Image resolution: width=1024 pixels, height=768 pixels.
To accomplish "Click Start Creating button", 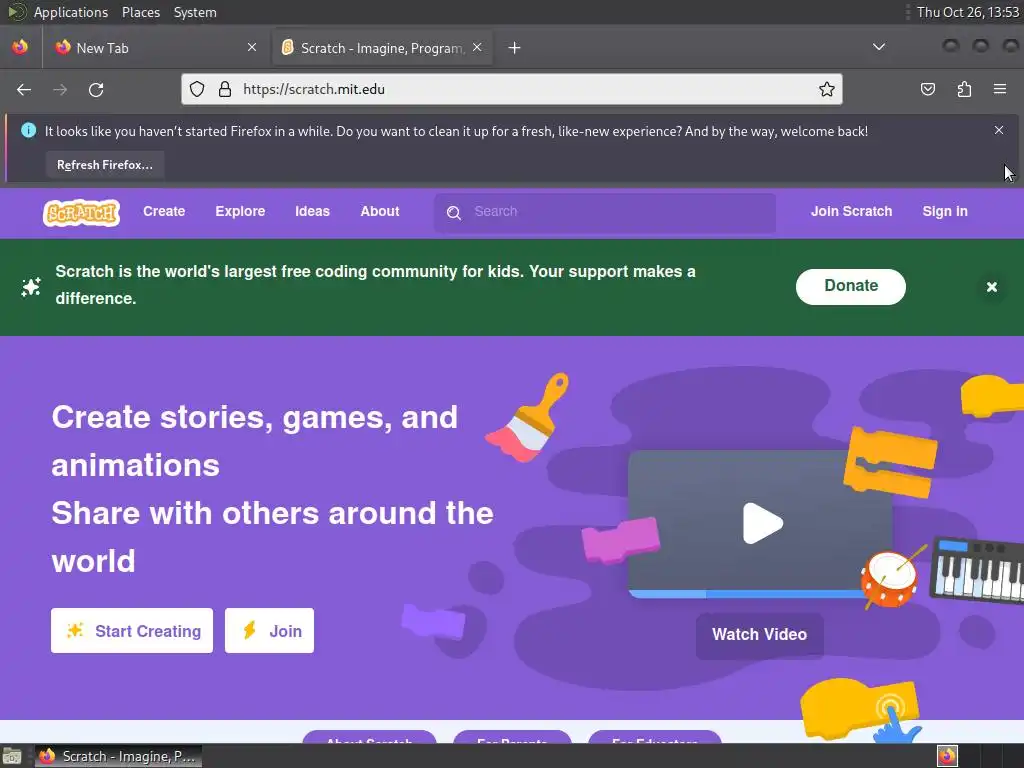I will (x=132, y=631).
